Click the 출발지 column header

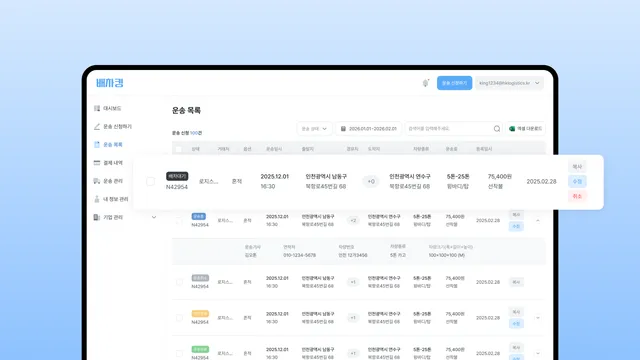[x=307, y=149]
